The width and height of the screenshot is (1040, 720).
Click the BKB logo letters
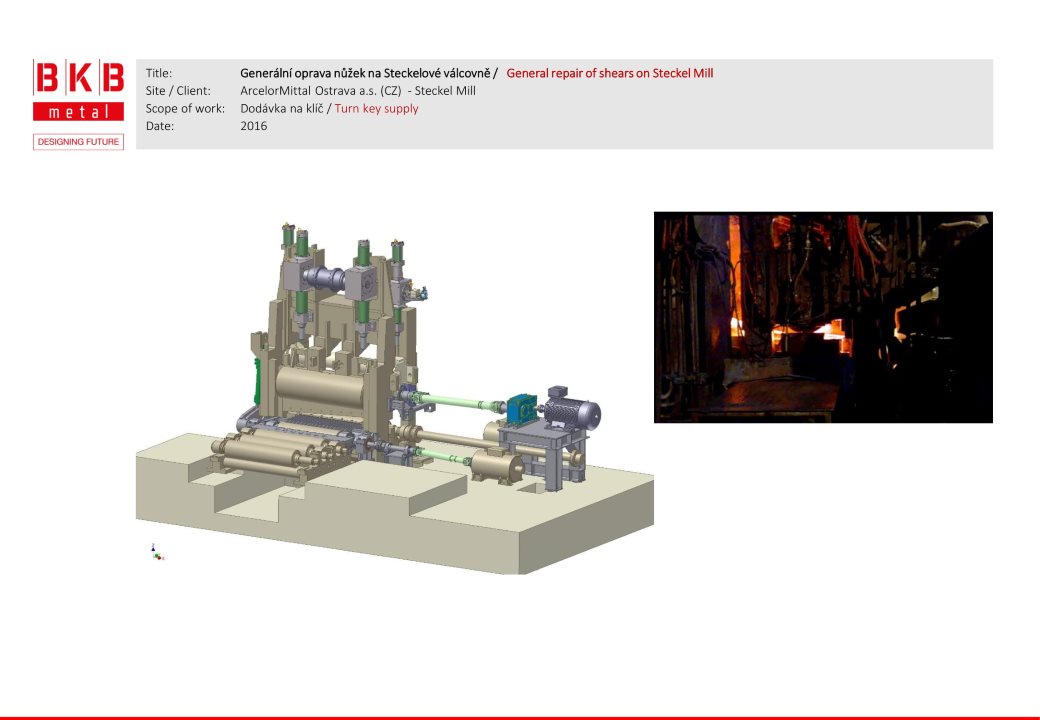tap(79, 78)
